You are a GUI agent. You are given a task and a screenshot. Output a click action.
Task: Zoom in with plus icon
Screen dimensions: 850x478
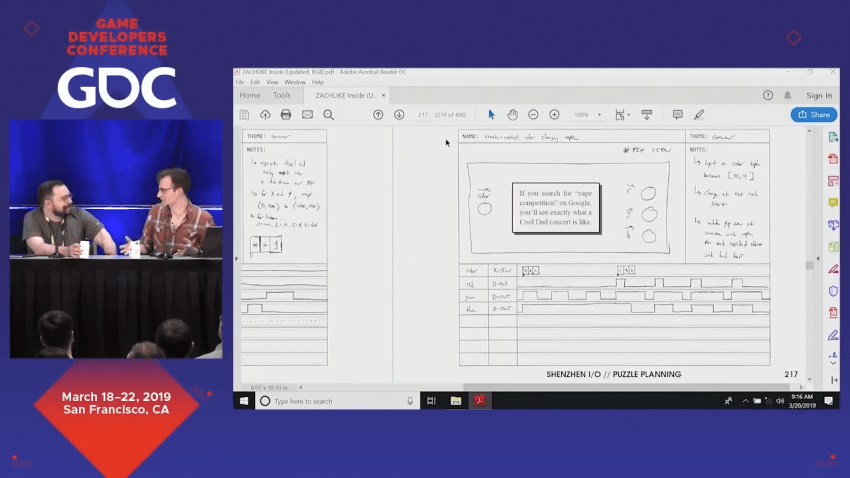pyautogui.click(x=554, y=115)
